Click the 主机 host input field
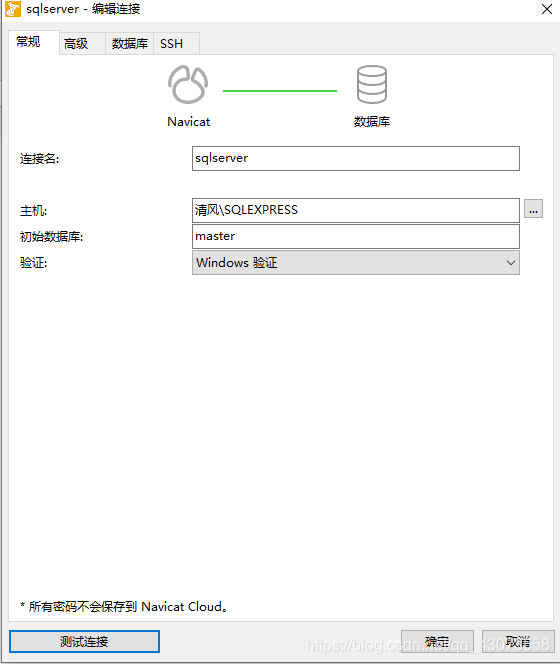This screenshot has width=560, height=664. (356, 210)
